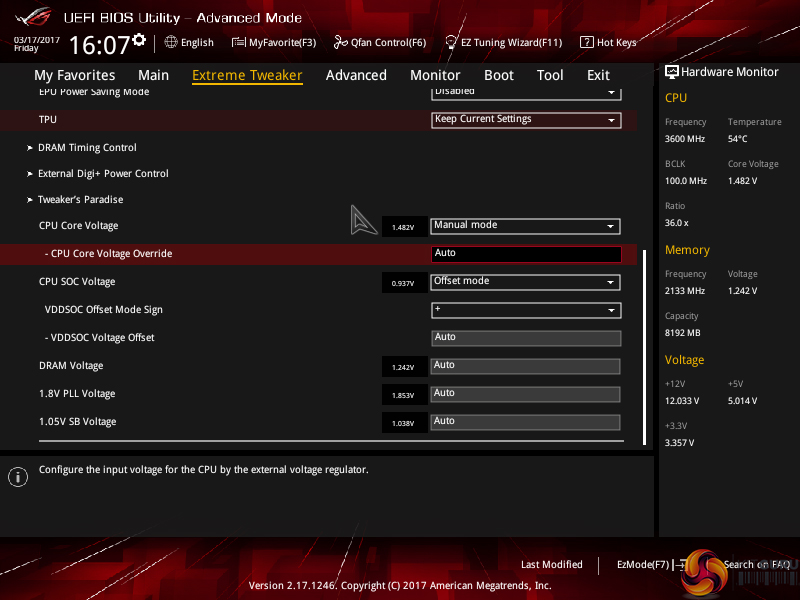Open the VDDSOC Offset Mode Sign dropdown
The image size is (800, 600).
(526, 310)
